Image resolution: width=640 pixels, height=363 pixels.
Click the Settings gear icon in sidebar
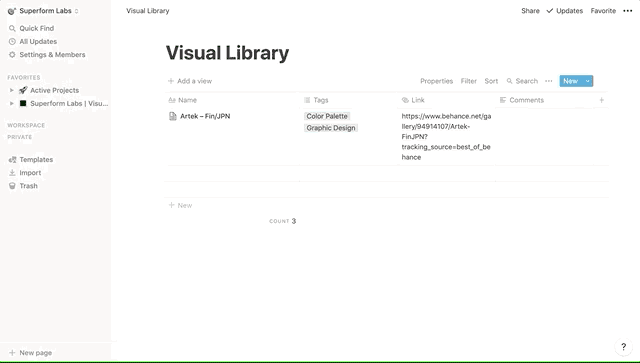click(12, 54)
